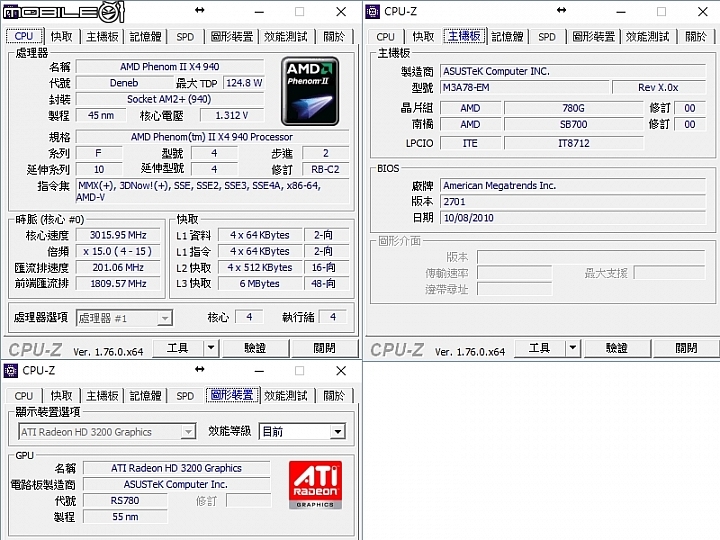
Task: Open SPD tab in CPU window
Action: tap(185, 37)
